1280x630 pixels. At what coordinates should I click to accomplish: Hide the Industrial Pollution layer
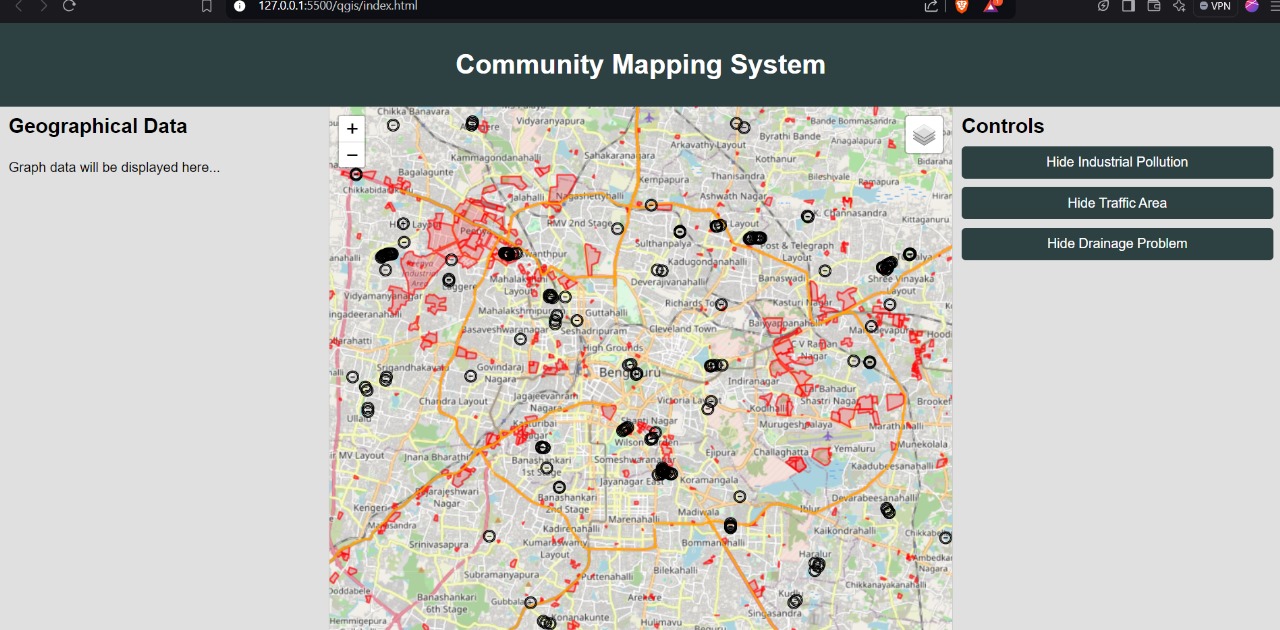click(x=1117, y=162)
